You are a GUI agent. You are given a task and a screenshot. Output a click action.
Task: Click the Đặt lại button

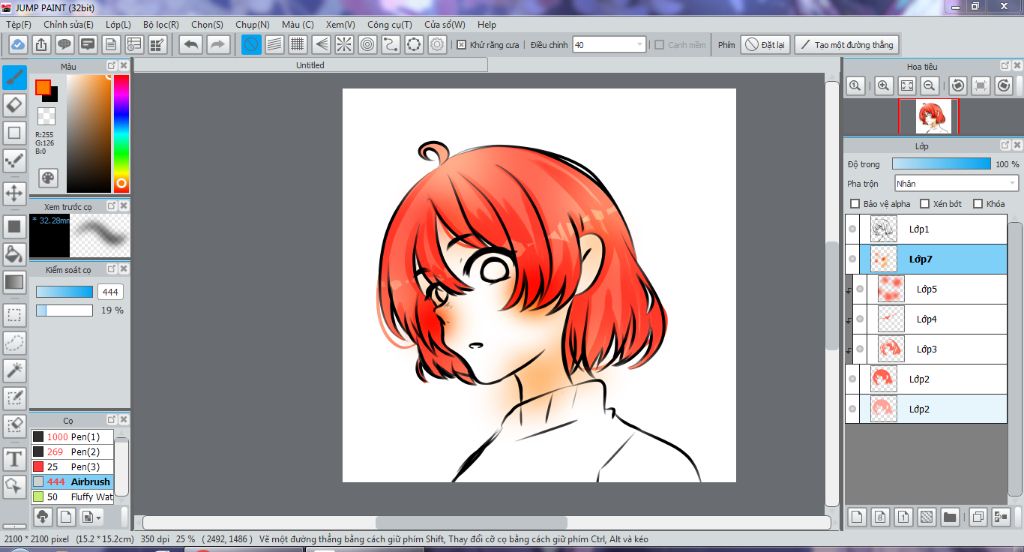pyautogui.click(x=766, y=44)
